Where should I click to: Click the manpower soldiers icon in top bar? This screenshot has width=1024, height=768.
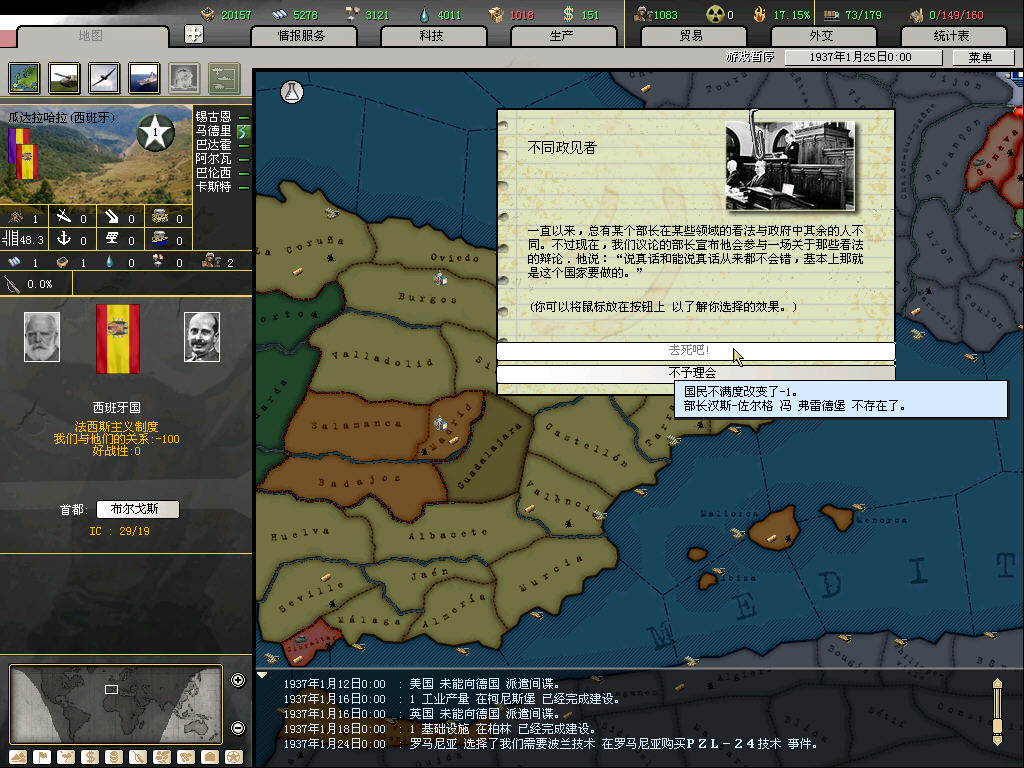tap(643, 14)
